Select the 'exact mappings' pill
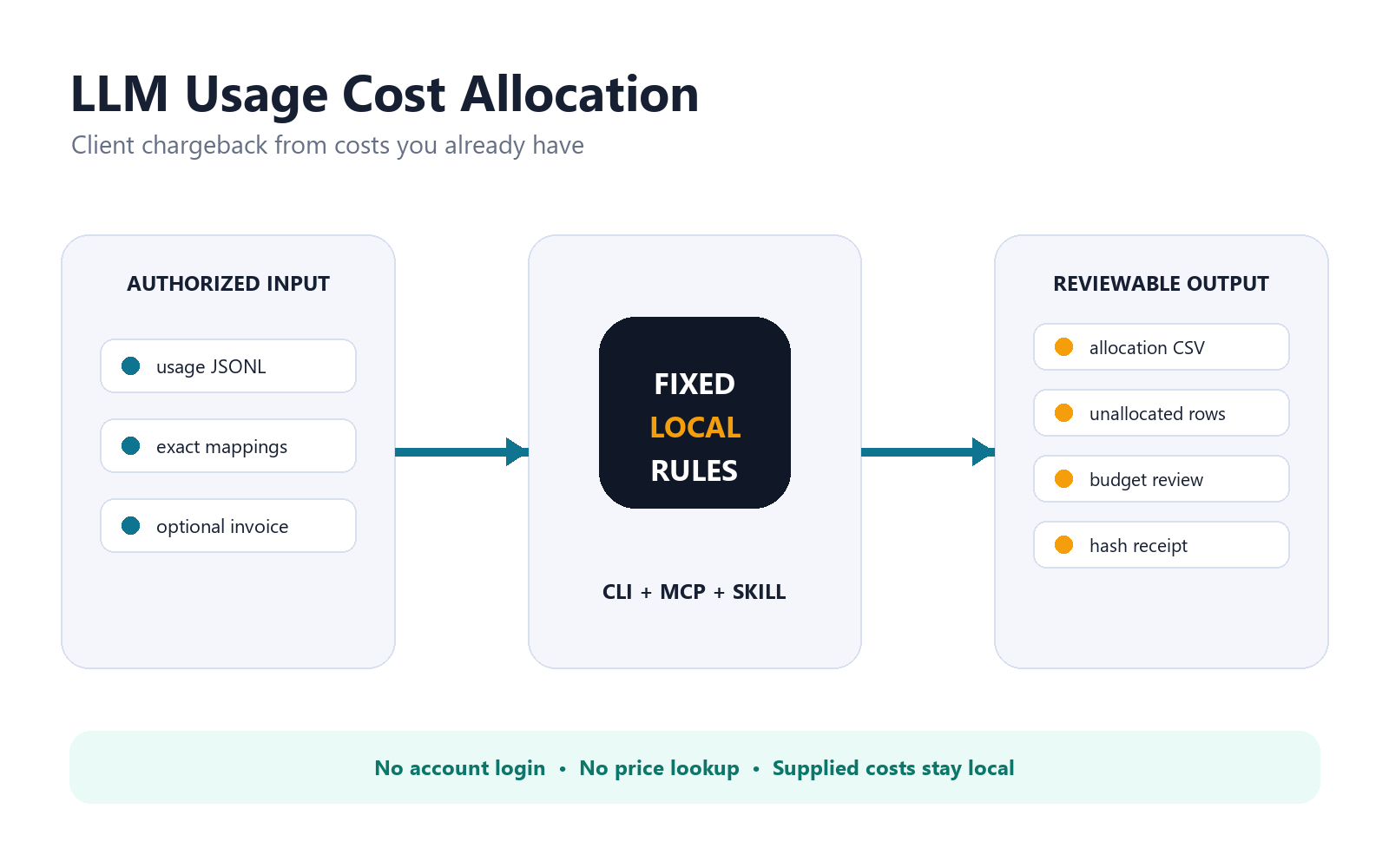Screen dimensions: 1389x868 coord(228,446)
